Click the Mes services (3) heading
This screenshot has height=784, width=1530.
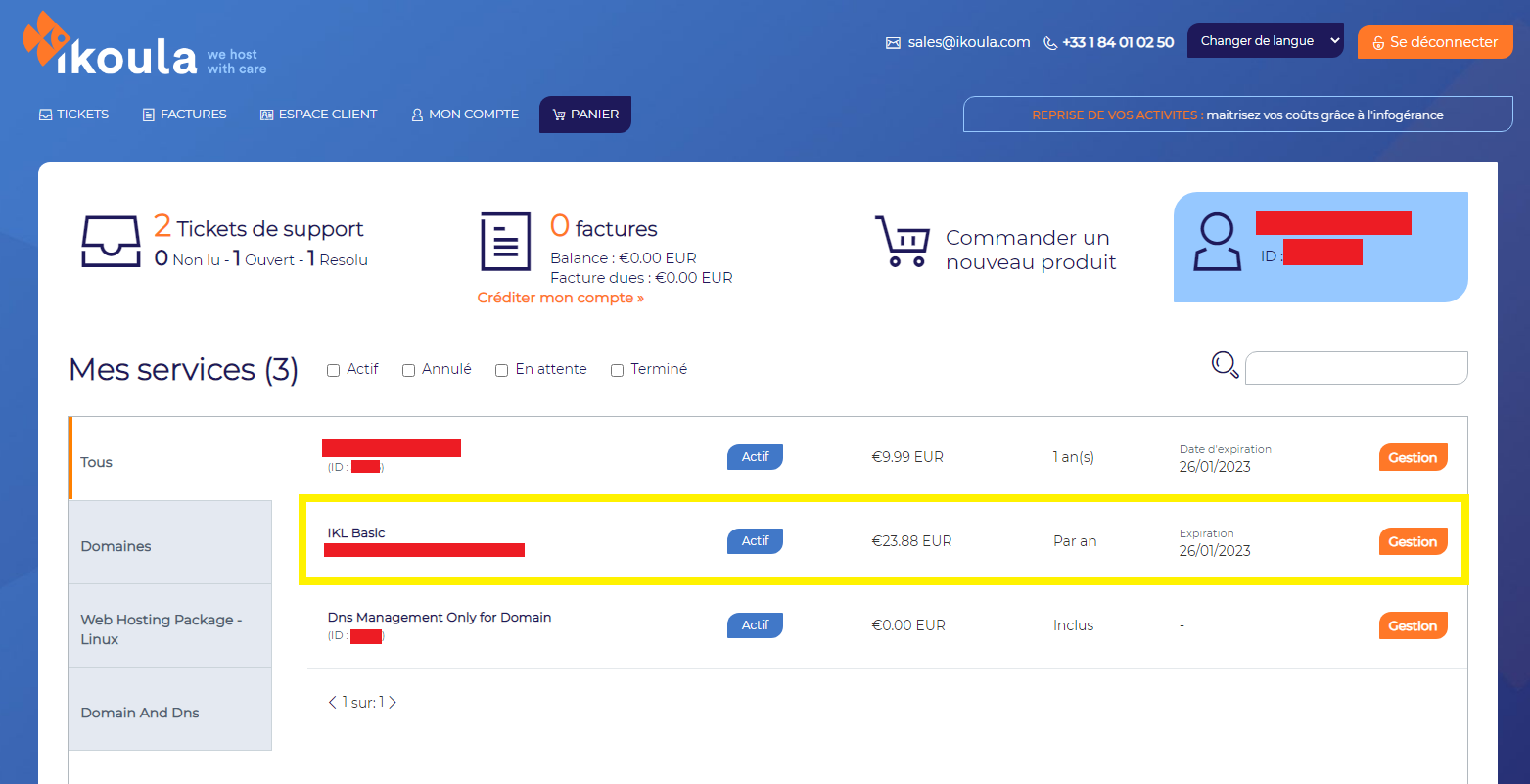coord(183,369)
